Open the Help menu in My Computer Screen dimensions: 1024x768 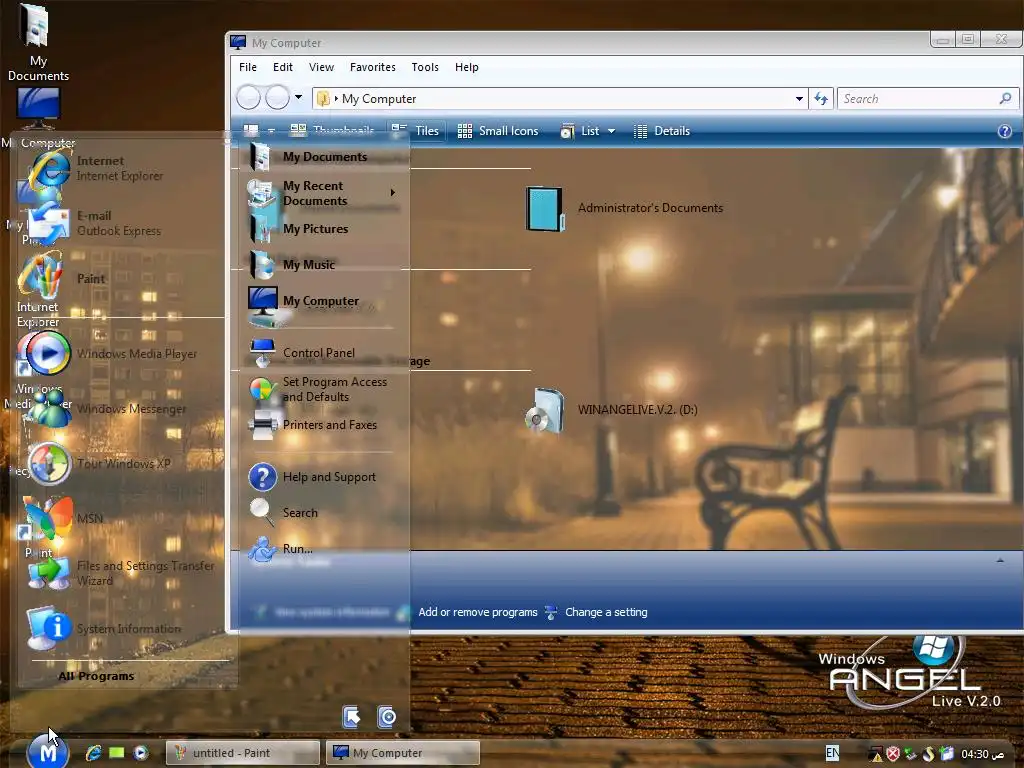[x=467, y=67]
